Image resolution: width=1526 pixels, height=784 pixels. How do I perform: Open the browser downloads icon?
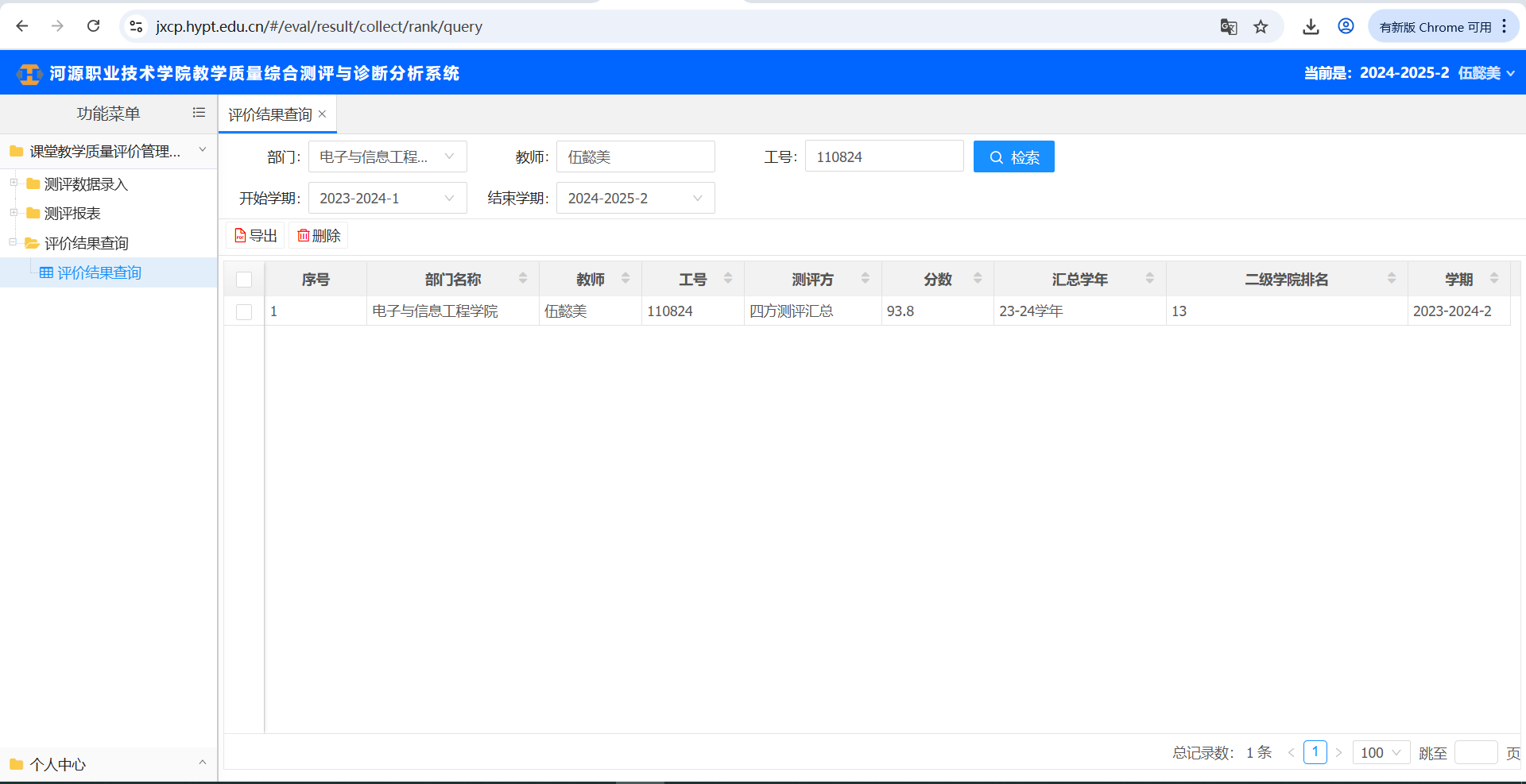(1311, 27)
